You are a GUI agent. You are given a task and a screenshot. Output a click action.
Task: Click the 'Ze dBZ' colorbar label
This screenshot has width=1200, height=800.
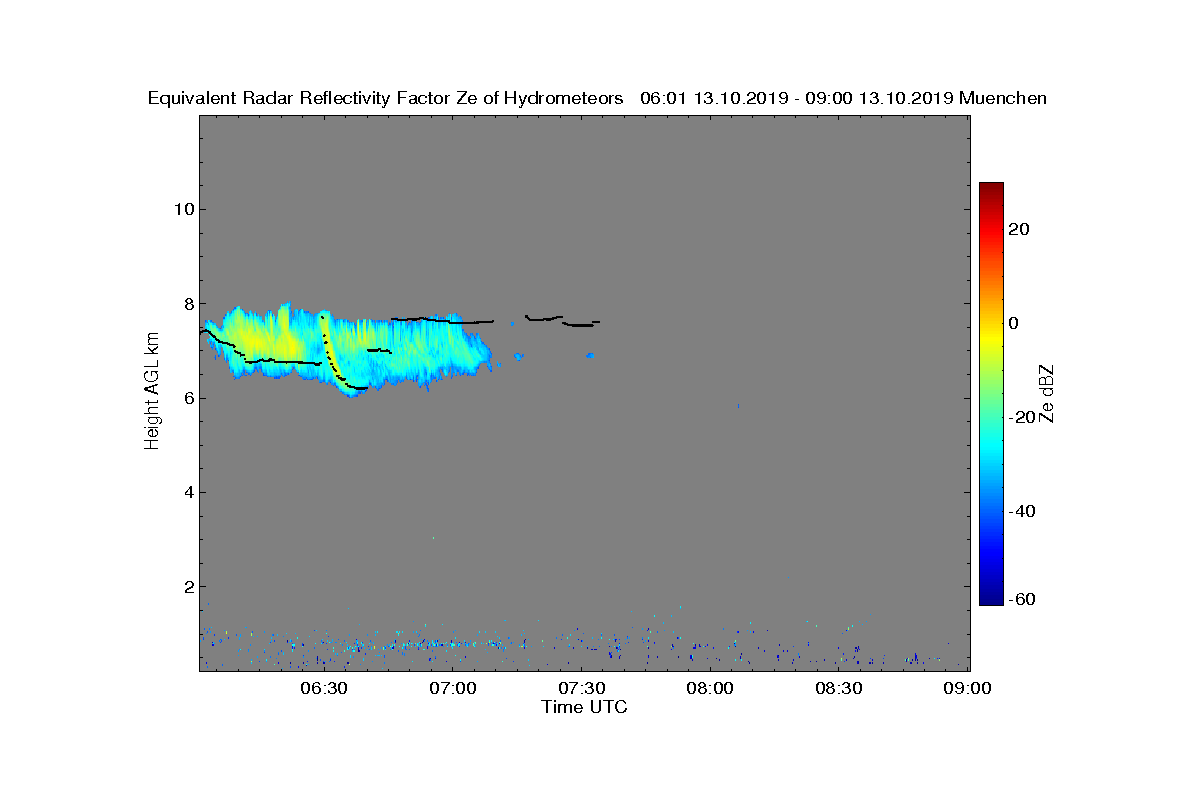1047,393
